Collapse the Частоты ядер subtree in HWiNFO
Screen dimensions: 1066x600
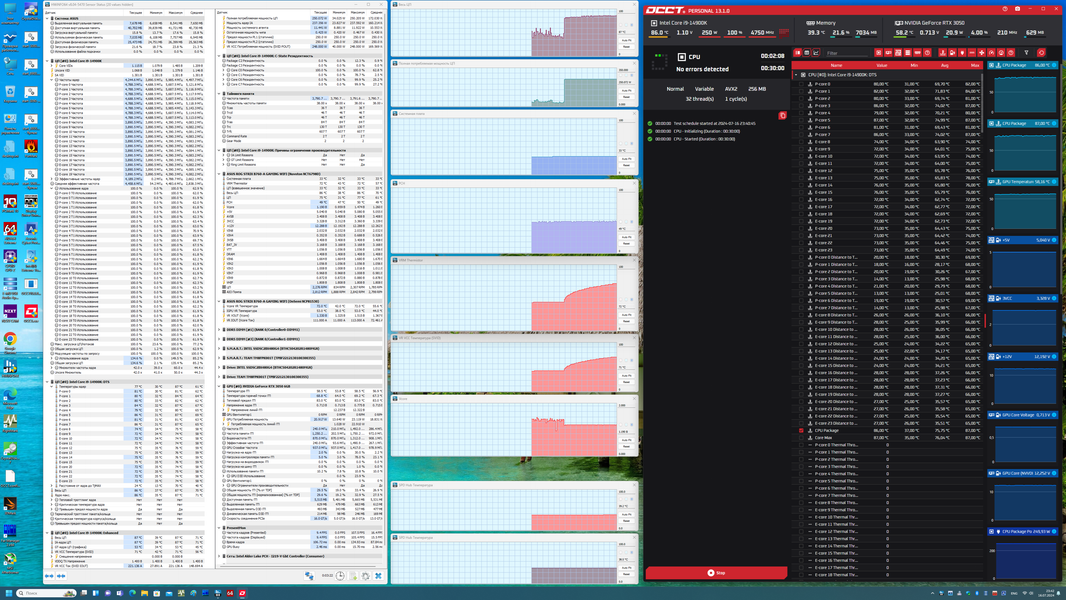click(x=52, y=80)
